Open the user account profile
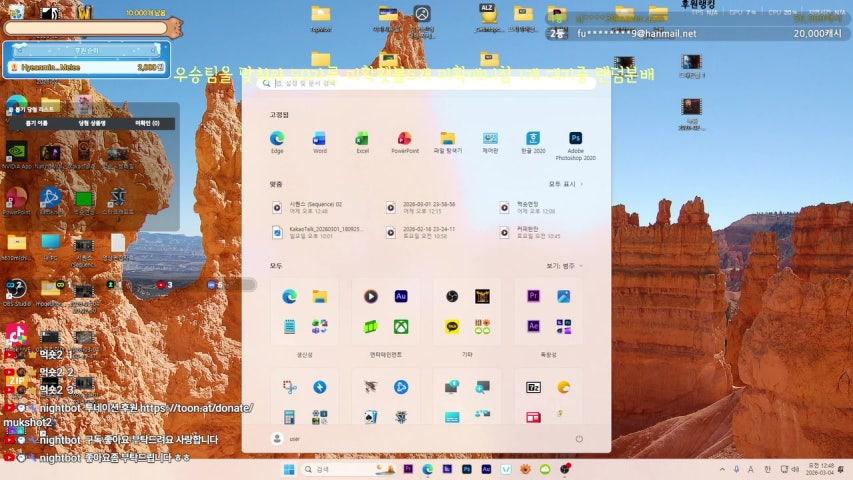853x480 pixels. click(x=286, y=439)
